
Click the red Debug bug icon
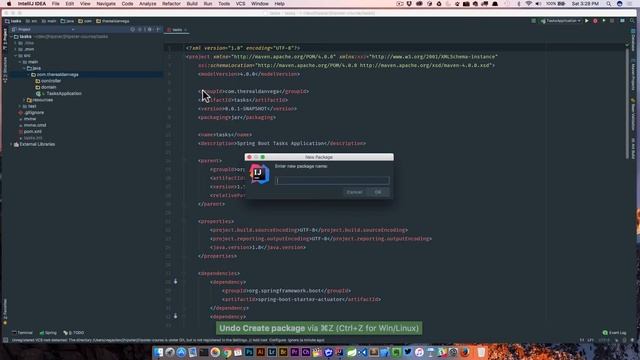point(595,21)
